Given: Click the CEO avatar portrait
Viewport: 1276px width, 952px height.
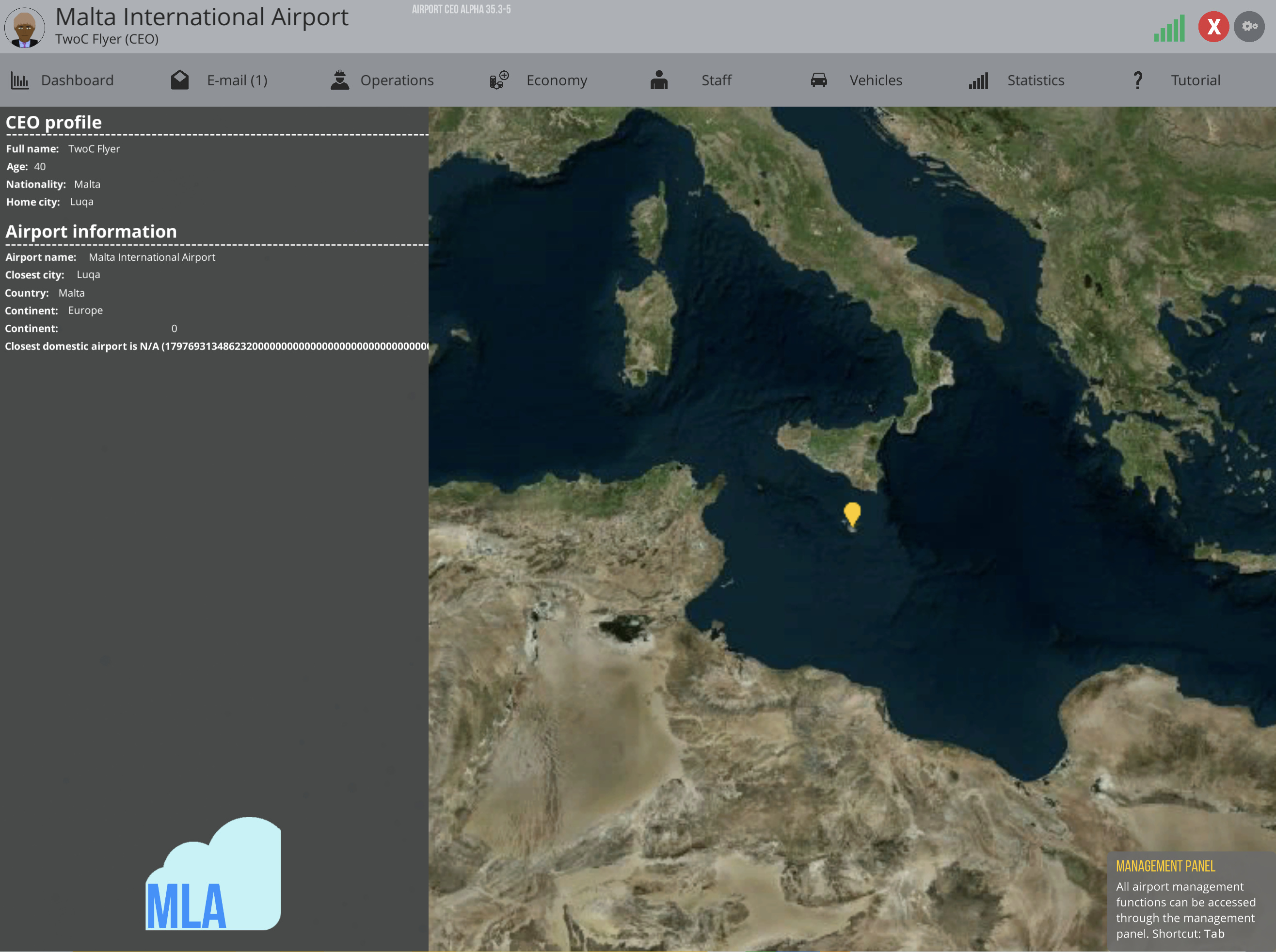Looking at the screenshot, I should click(25, 27).
